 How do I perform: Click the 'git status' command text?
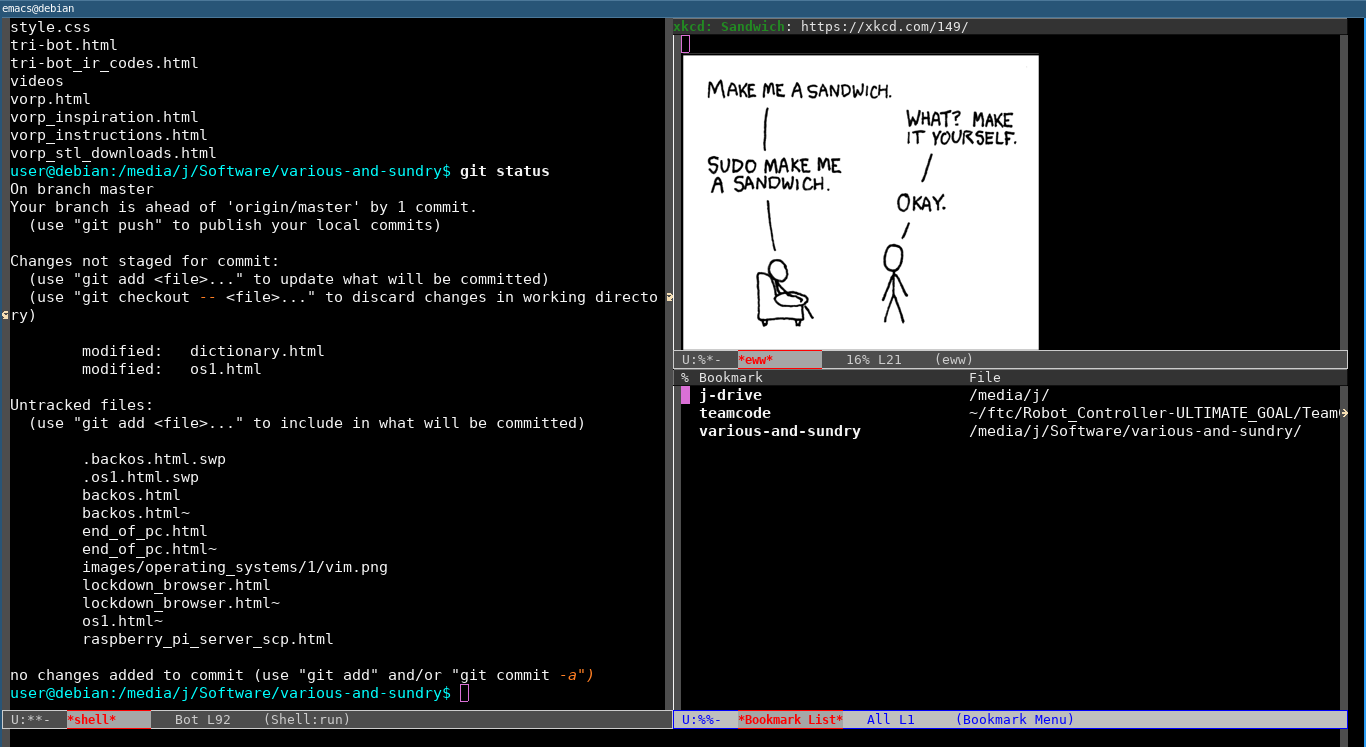click(x=505, y=171)
